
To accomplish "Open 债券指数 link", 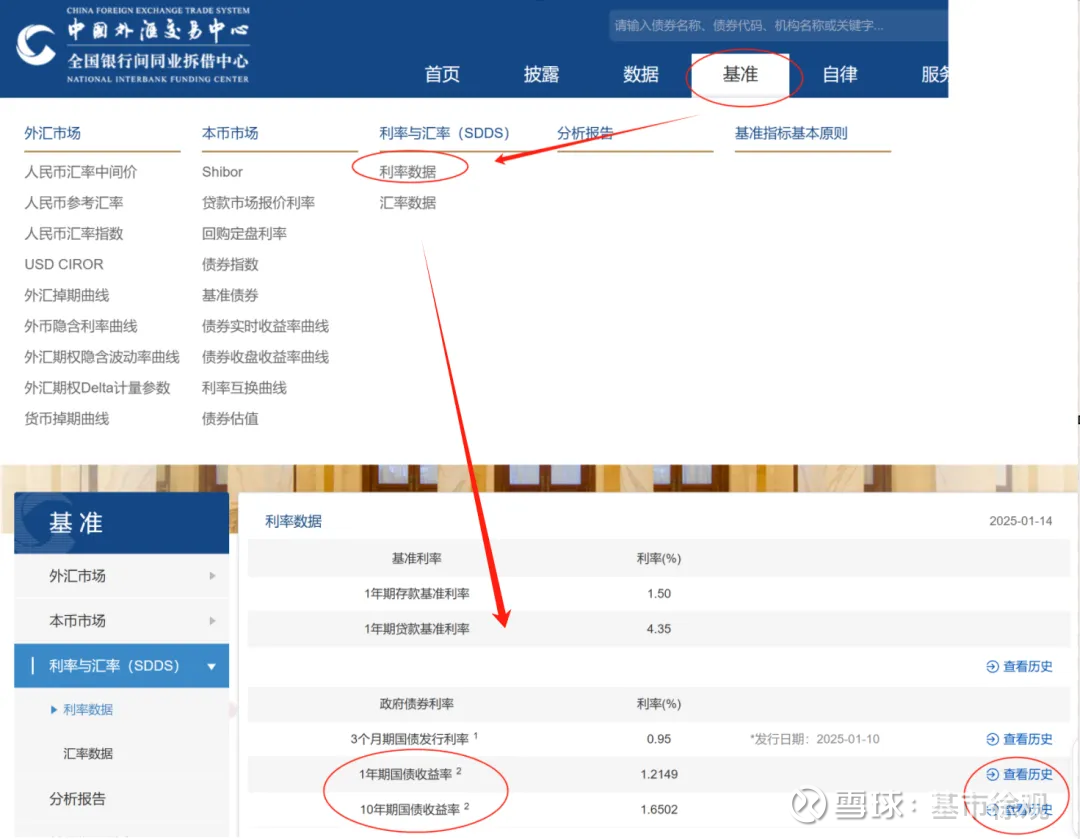I will click(x=230, y=265).
